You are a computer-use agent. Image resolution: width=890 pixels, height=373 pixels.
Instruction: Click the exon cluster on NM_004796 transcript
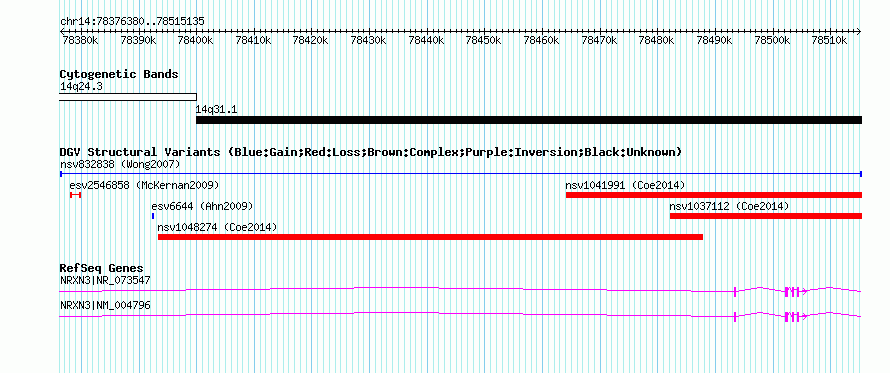point(792,317)
